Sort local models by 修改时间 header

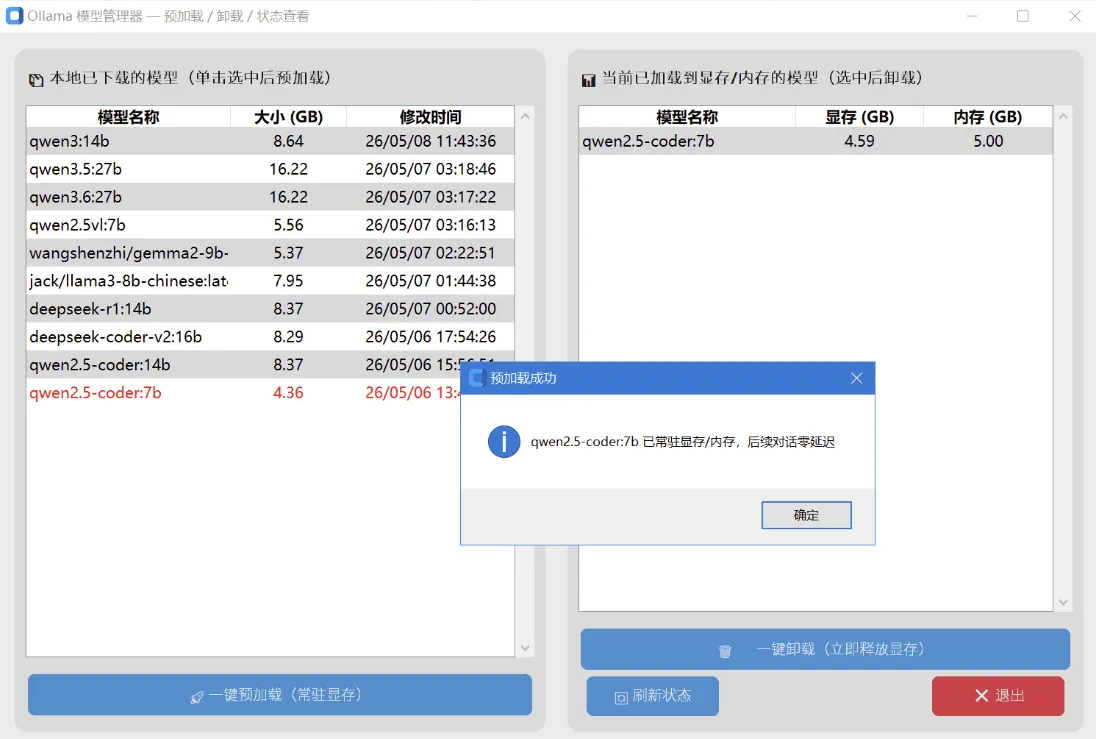[430, 117]
